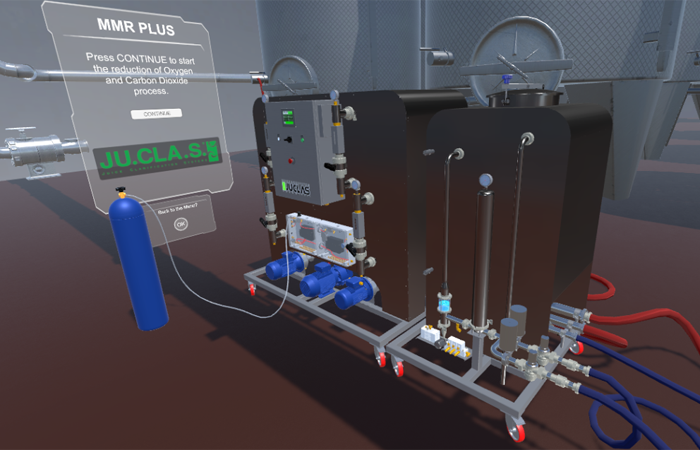Viewport: 700px width, 450px height.
Task: Select the front grey cylindrical valve actuator
Action: [508, 335]
